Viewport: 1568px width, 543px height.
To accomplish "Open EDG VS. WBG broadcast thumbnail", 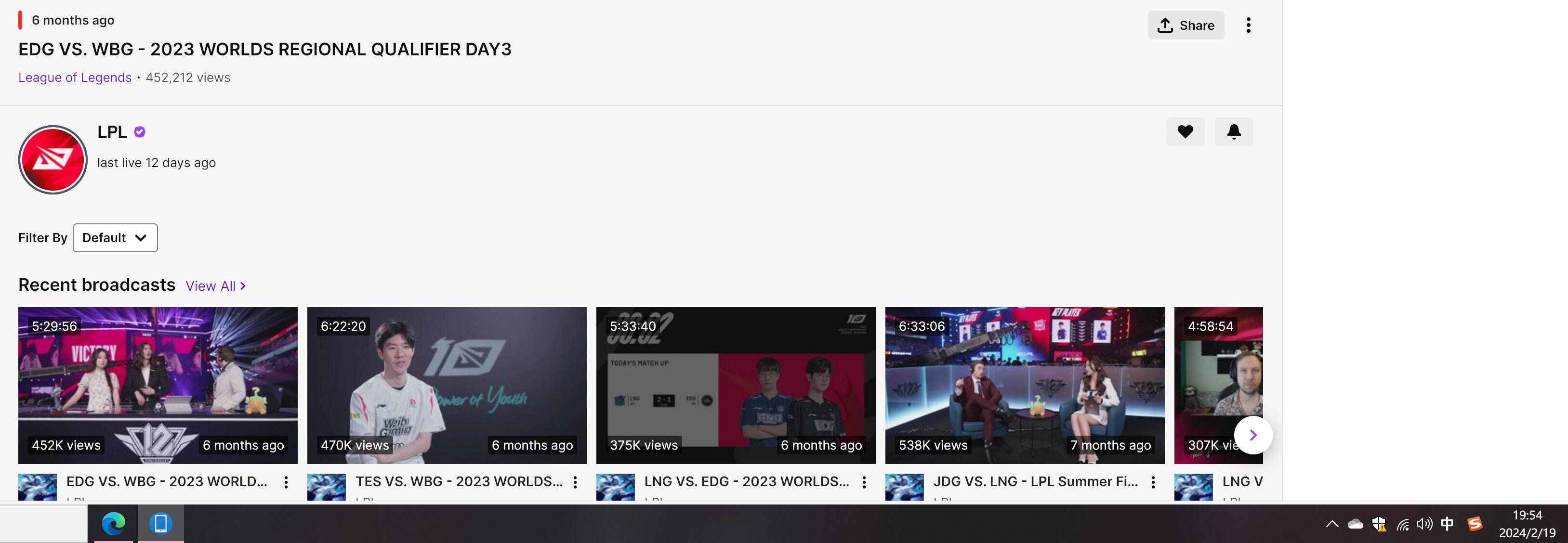I will tap(158, 385).
